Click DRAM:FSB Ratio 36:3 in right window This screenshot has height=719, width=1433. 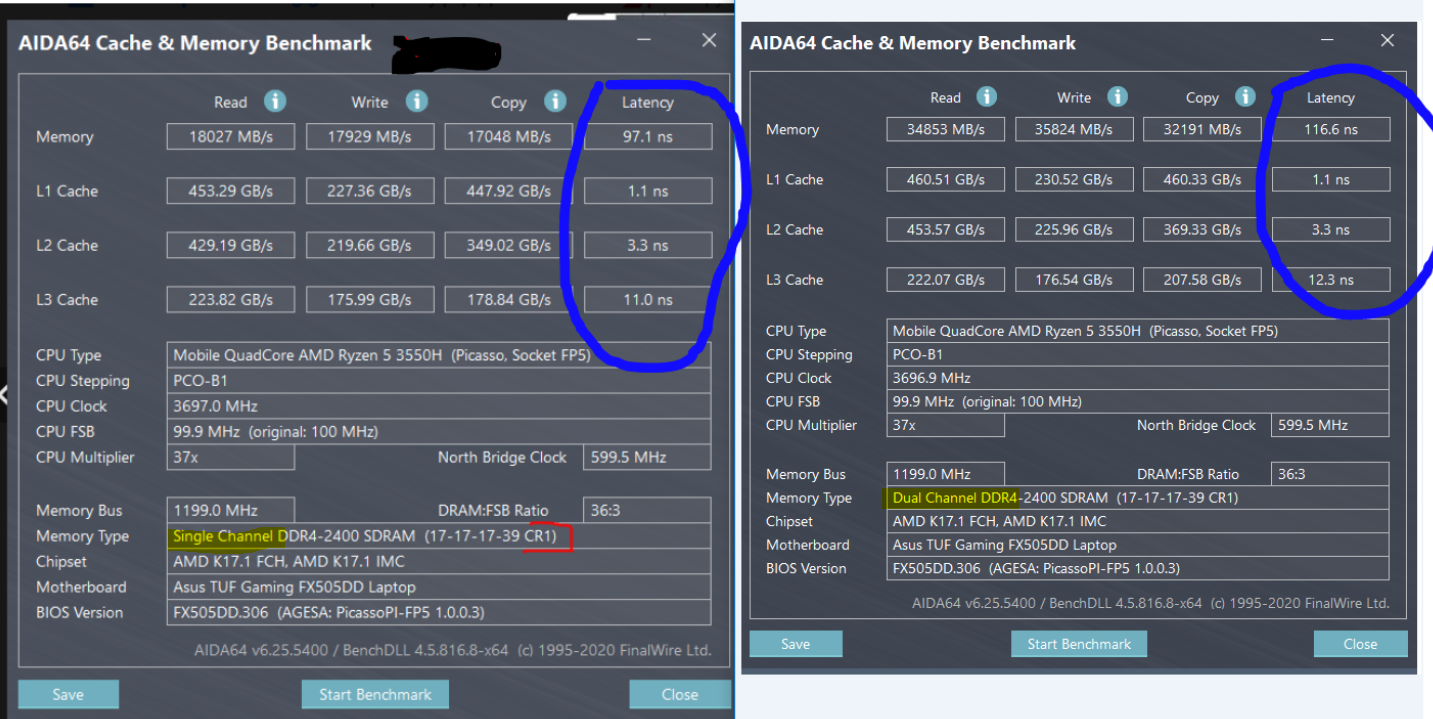[1331, 474]
